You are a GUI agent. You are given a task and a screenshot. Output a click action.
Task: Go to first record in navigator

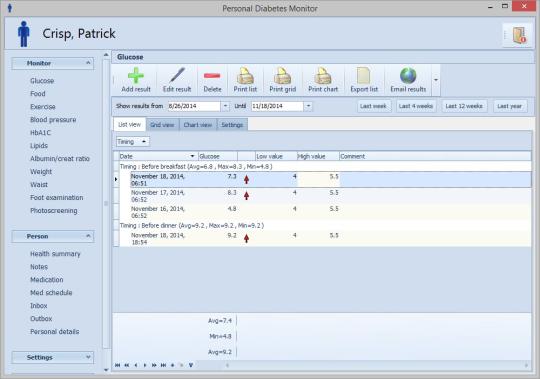click(x=118, y=365)
